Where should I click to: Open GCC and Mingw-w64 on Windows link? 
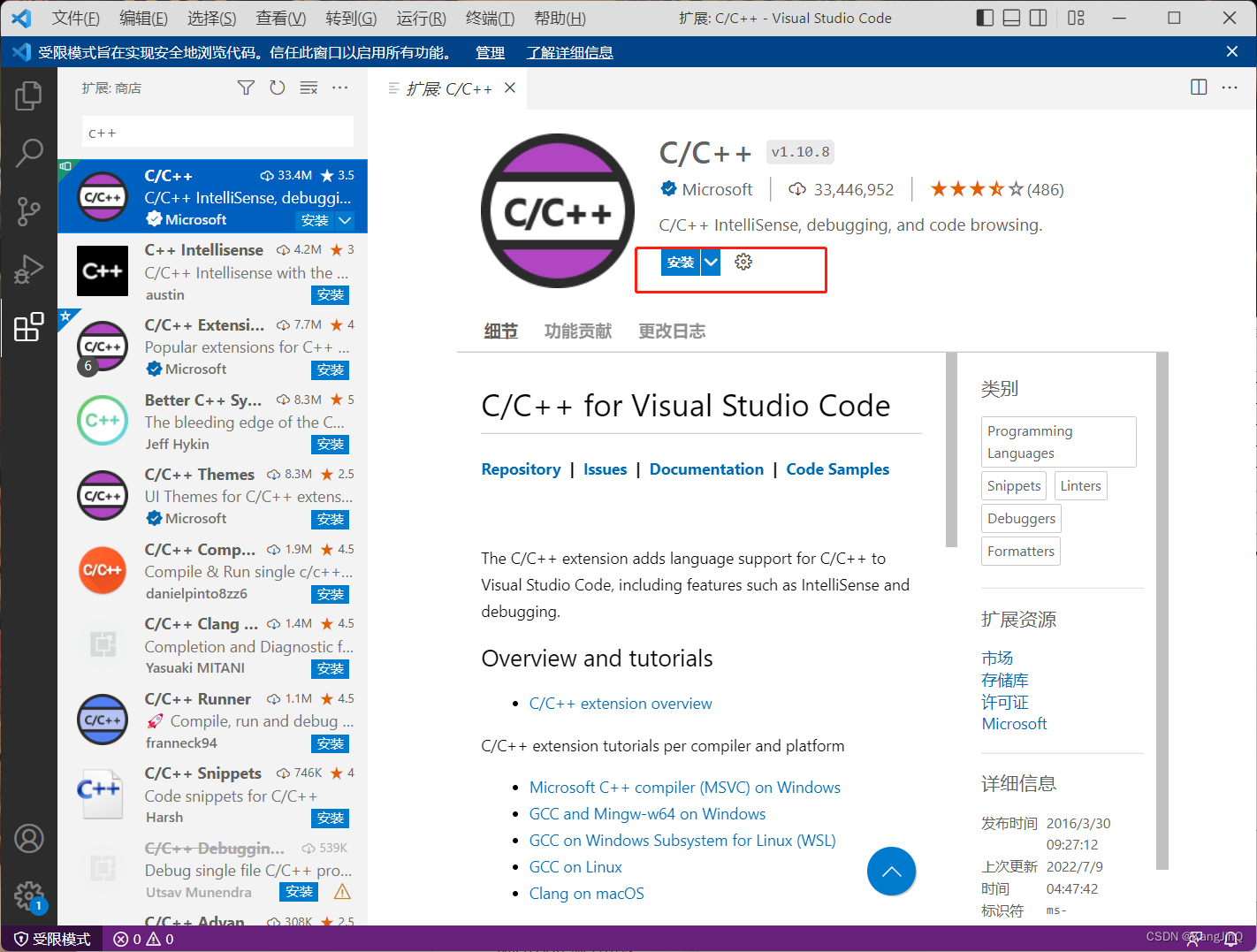647,814
